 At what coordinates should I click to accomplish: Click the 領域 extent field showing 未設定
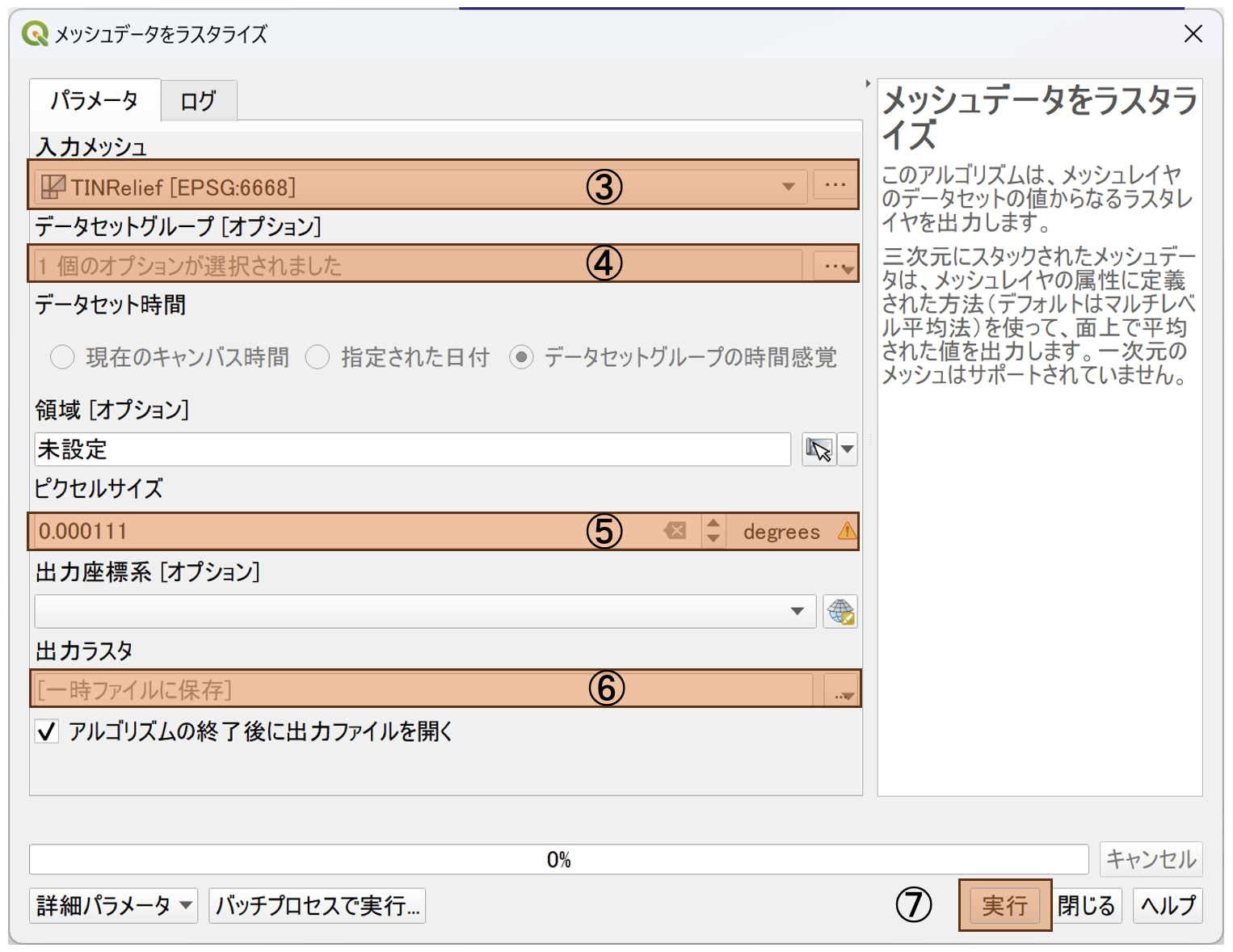click(x=412, y=449)
